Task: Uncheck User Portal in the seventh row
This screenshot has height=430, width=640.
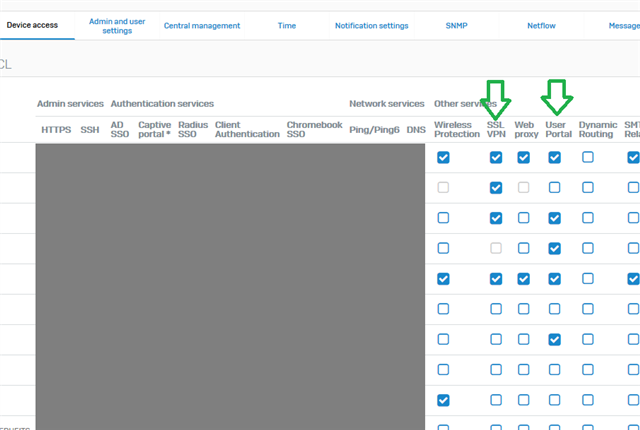Action: tap(554, 339)
